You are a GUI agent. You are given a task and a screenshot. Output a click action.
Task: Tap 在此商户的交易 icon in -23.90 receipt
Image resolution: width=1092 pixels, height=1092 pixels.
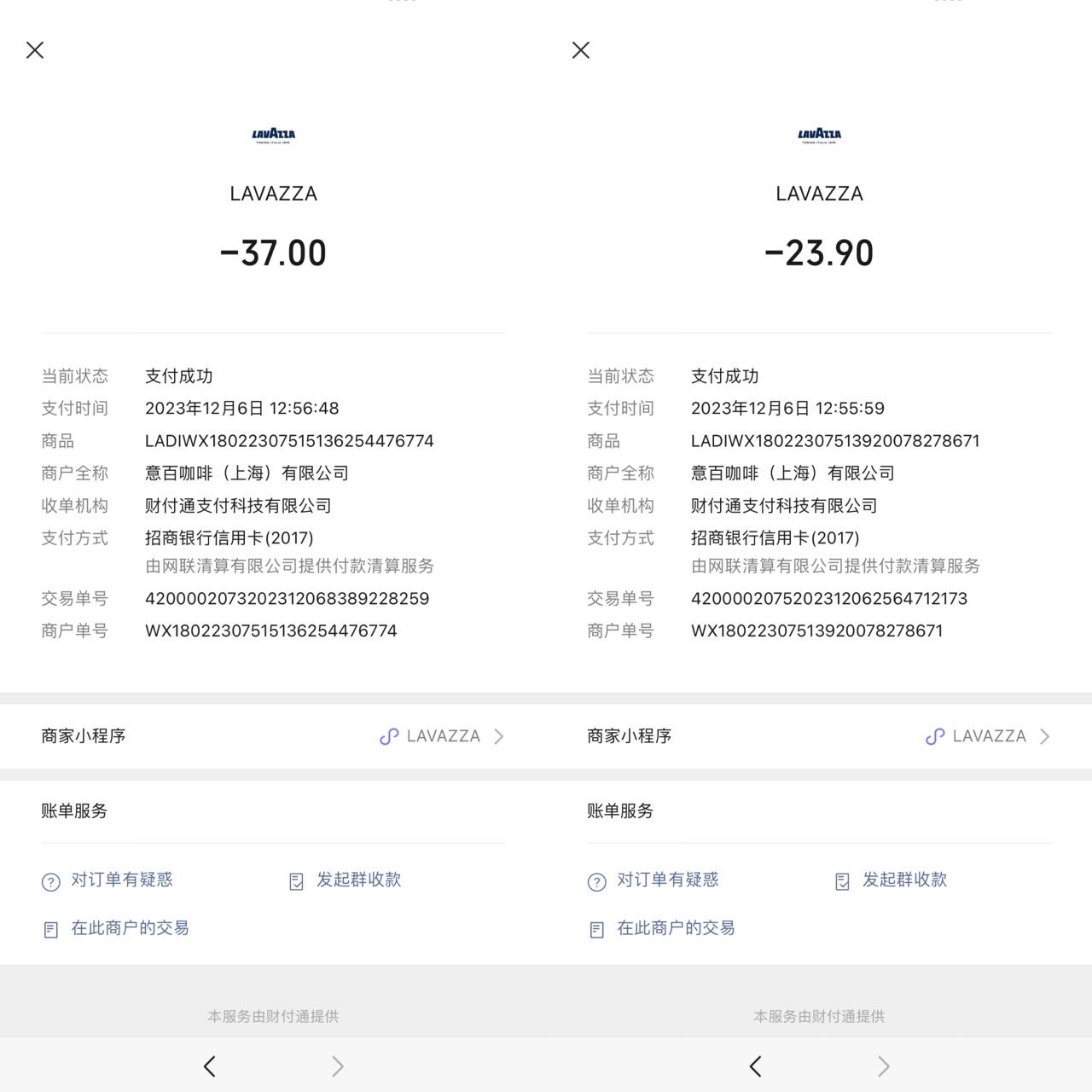[x=597, y=930]
